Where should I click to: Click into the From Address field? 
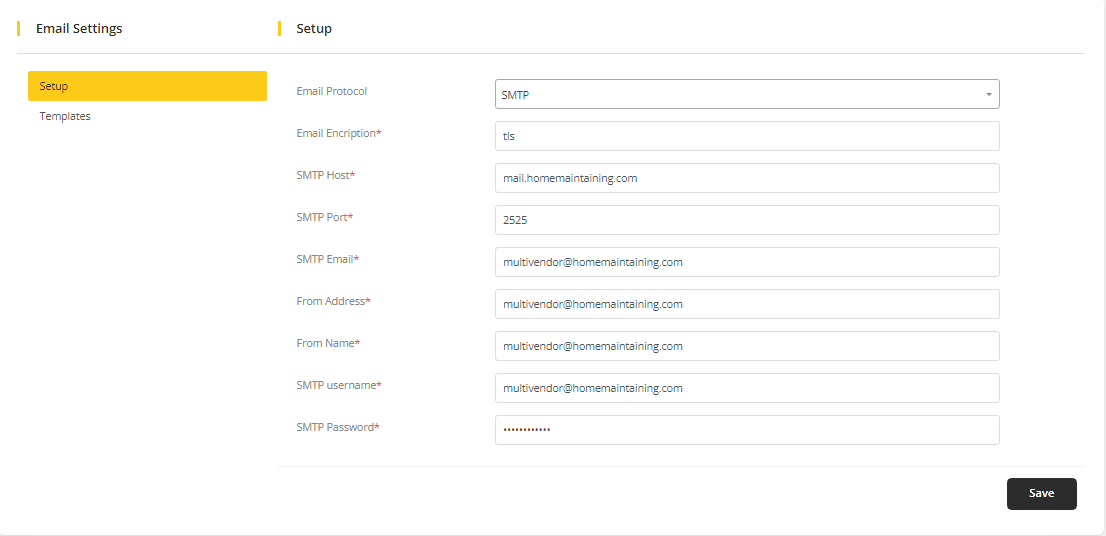pyautogui.click(x=747, y=304)
